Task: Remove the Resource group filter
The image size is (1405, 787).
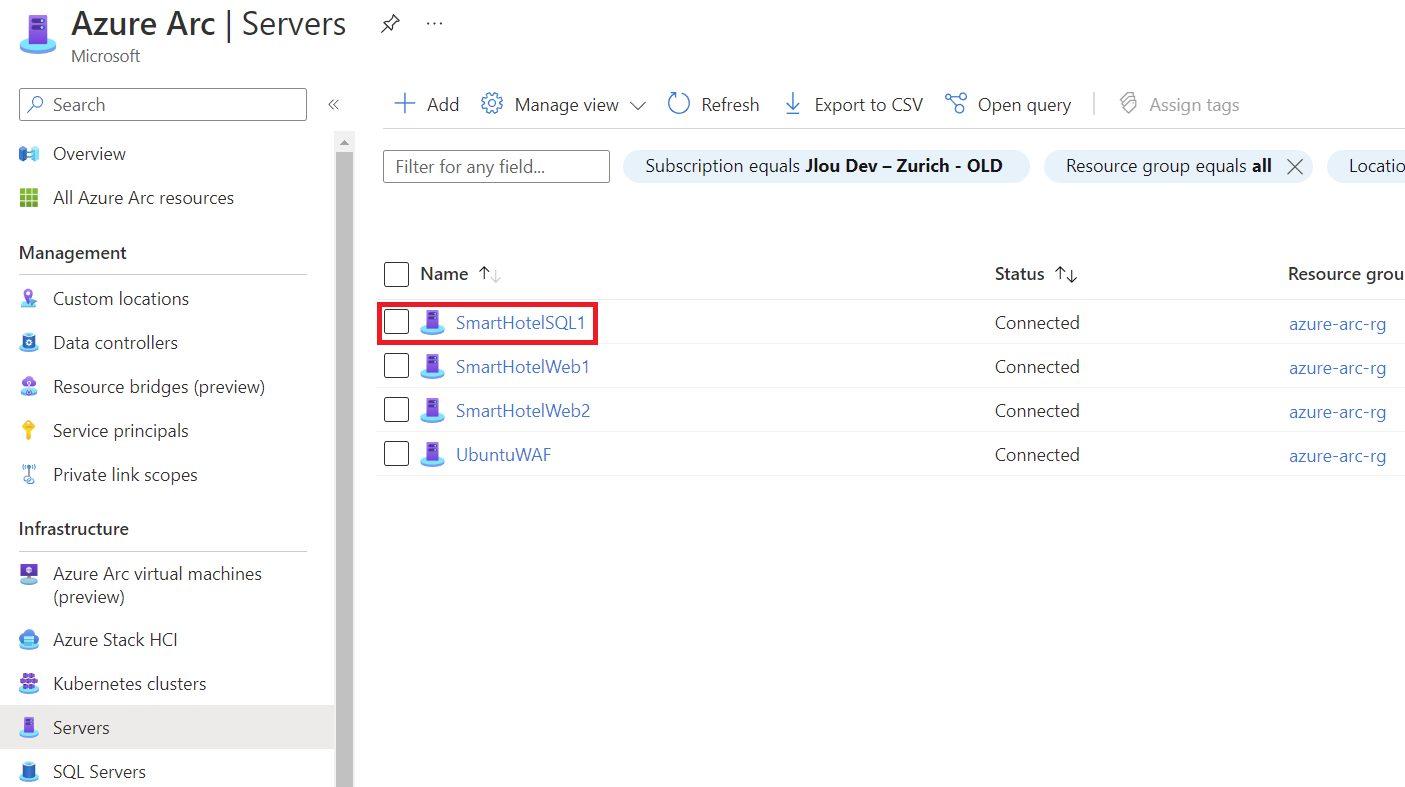Action: point(1294,167)
